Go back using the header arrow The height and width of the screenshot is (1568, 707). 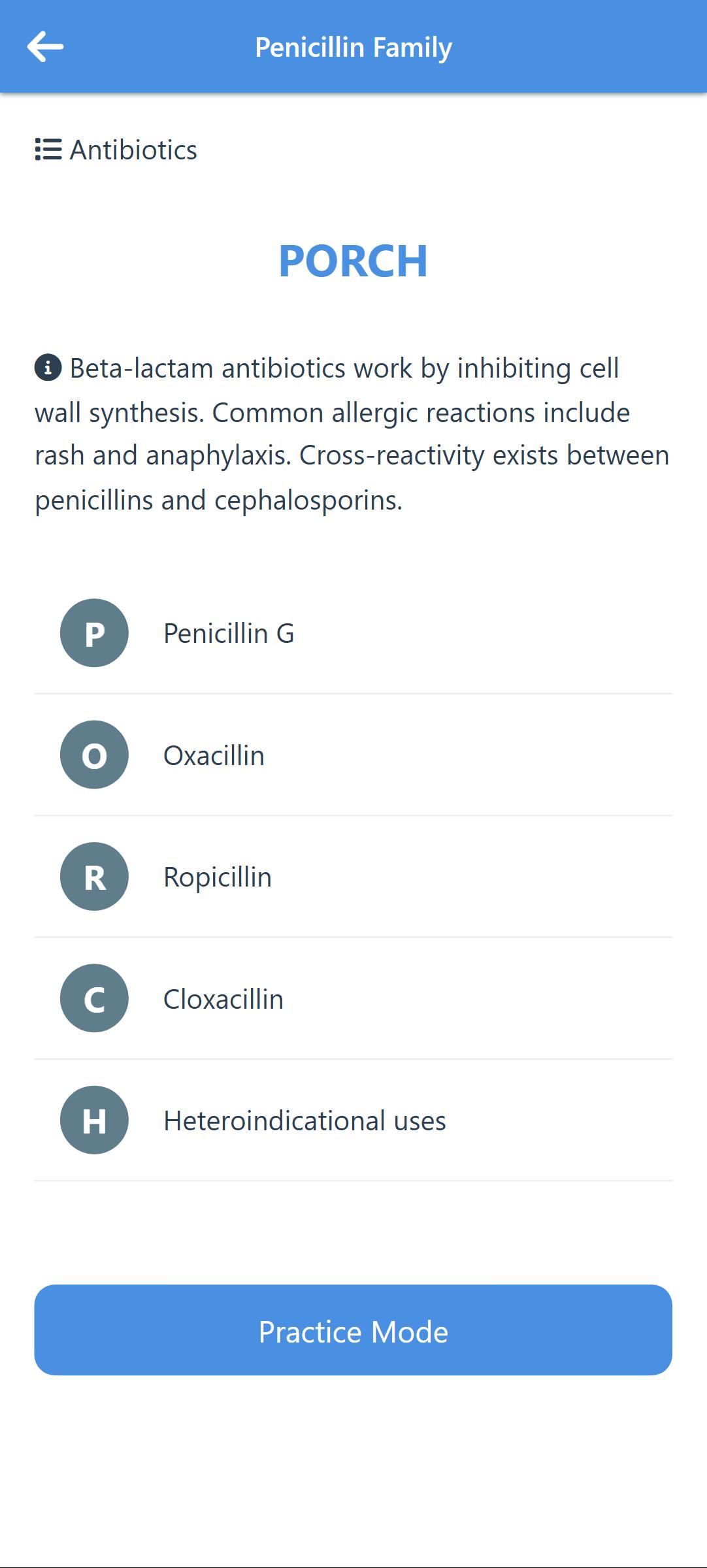click(x=45, y=47)
